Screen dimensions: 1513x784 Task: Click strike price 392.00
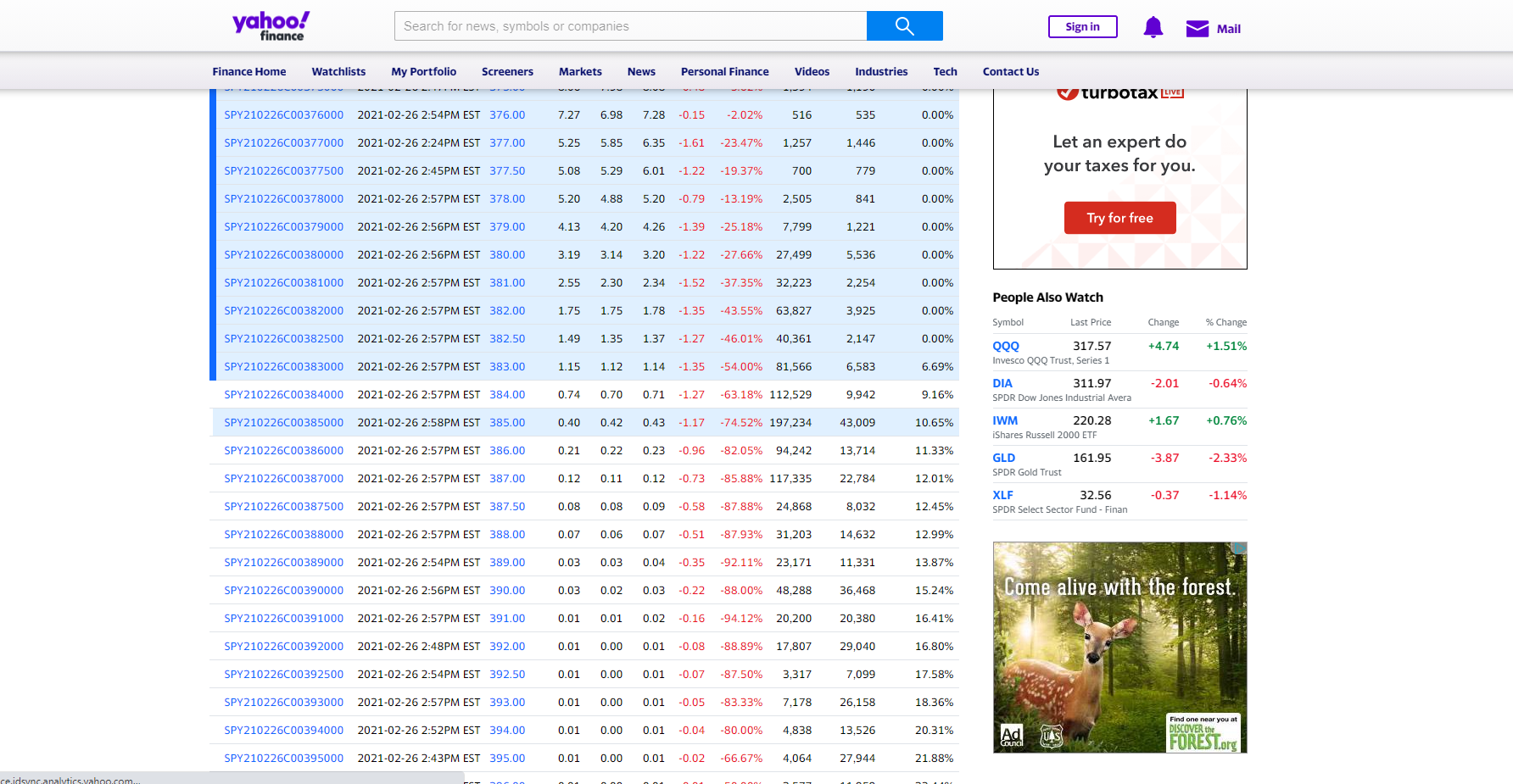(x=507, y=647)
